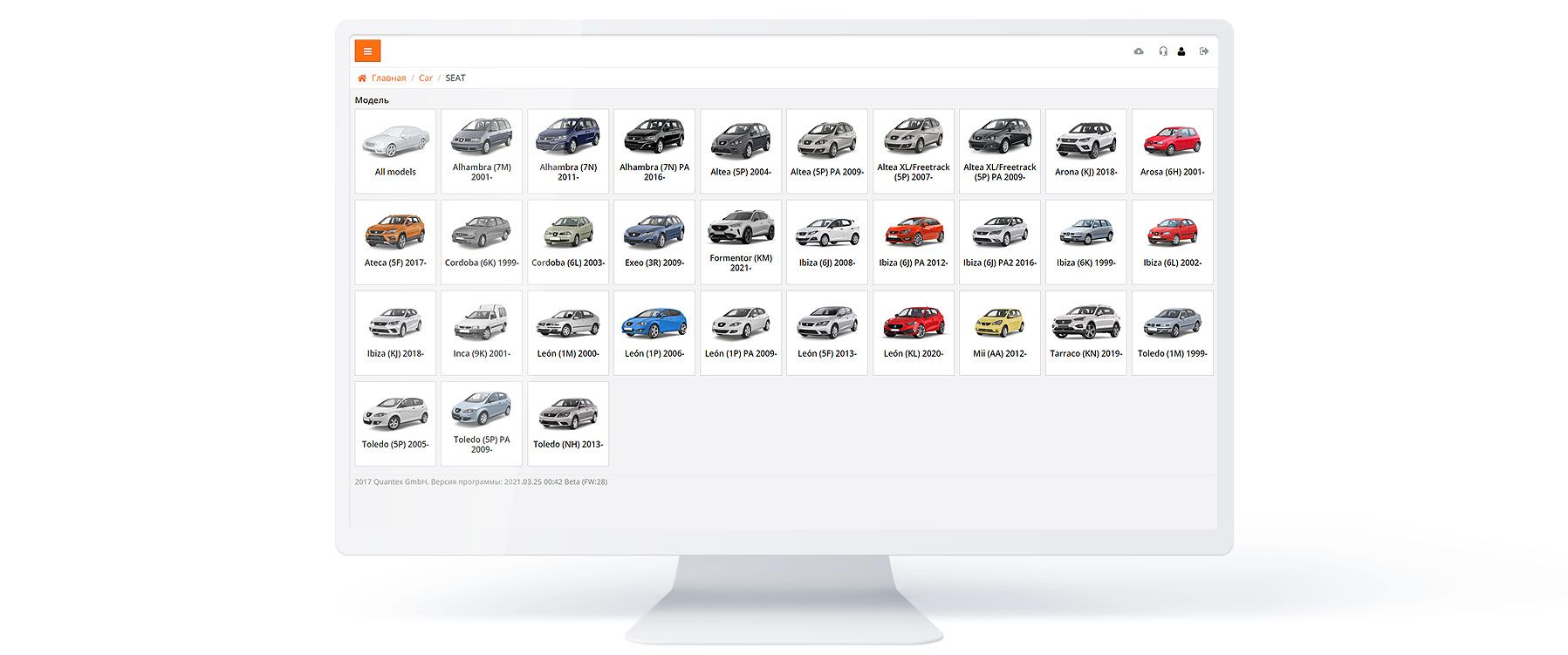Pick the red Arosa (6H) 2001-
The width and height of the screenshot is (1568, 655).
[x=1172, y=151]
